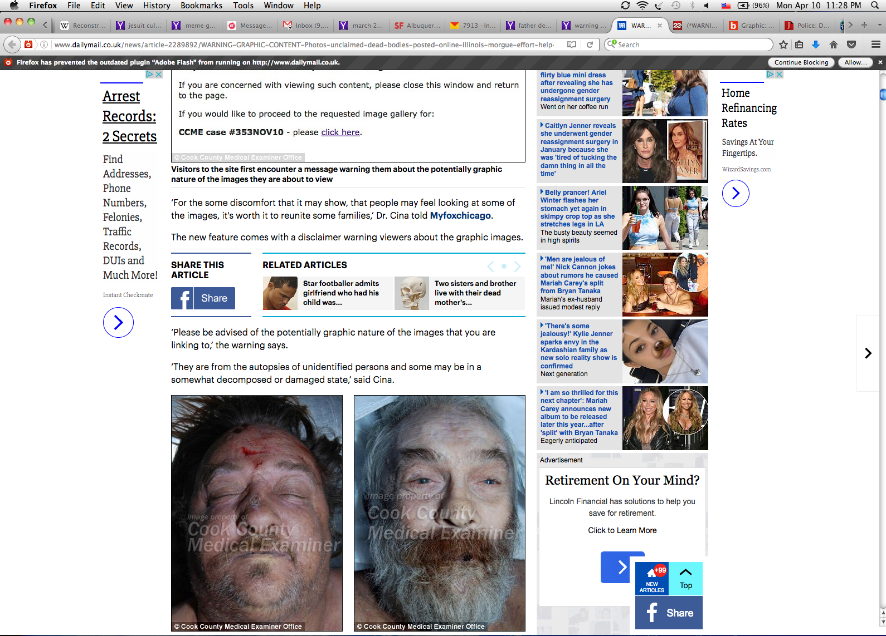This screenshot has width=886, height=636.
Task: Switch to the Albuquer... tab
Action: coord(417,25)
